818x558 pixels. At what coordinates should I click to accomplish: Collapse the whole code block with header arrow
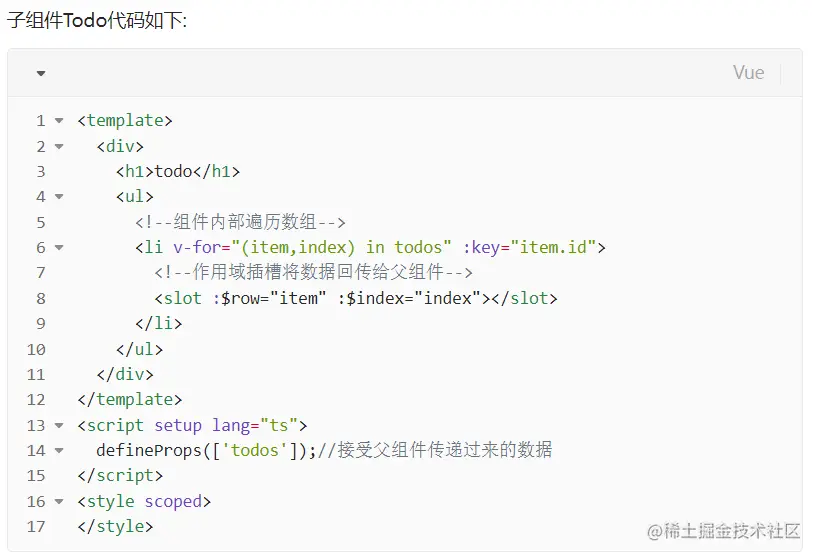click(41, 73)
